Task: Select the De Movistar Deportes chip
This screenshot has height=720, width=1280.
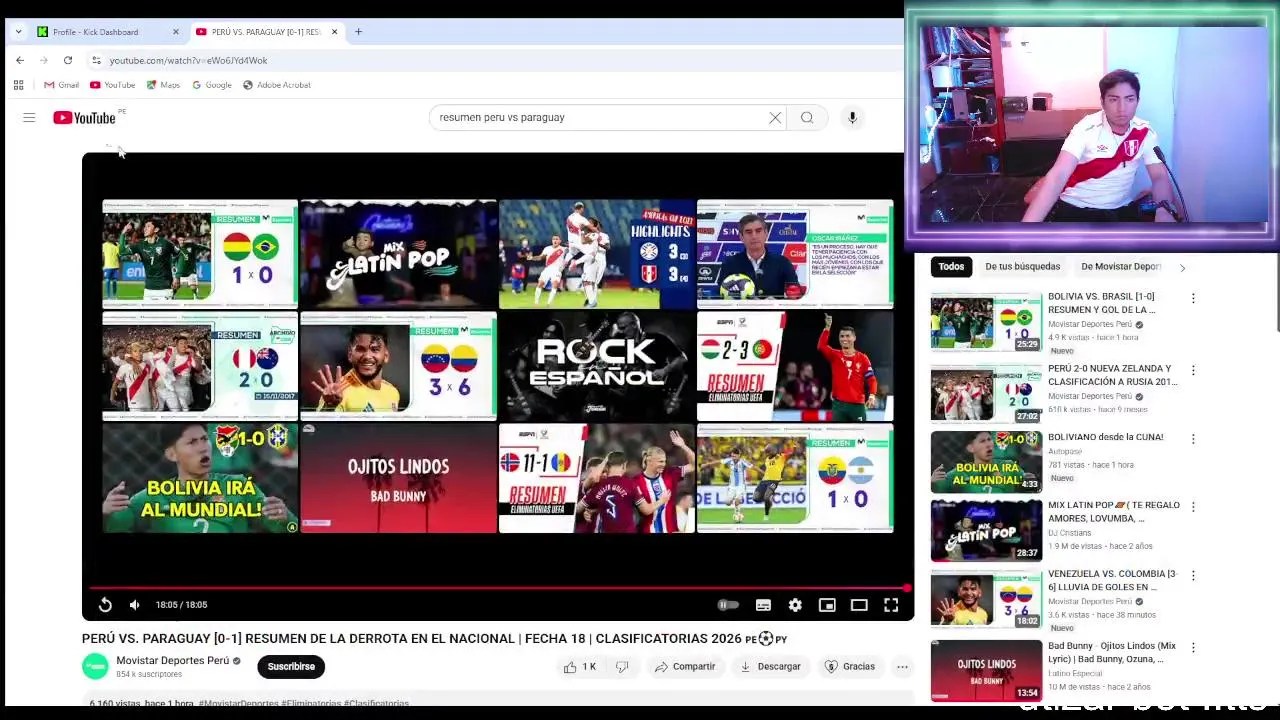Action: tap(1120, 267)
